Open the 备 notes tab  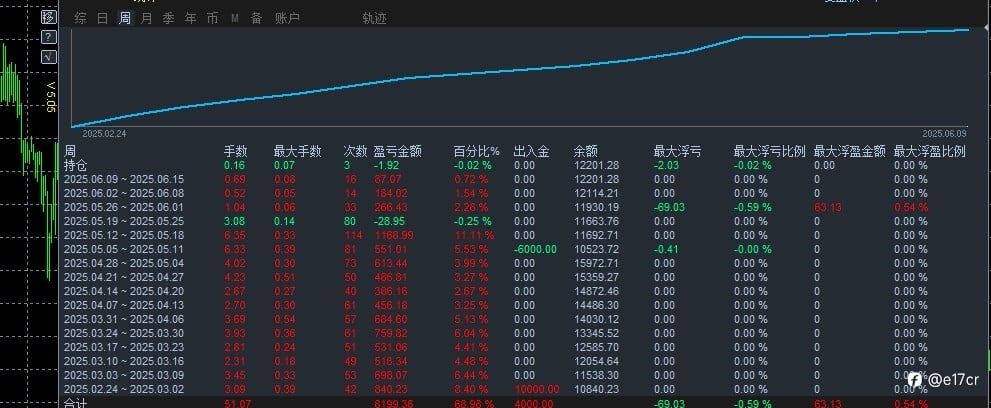(256, 18)
